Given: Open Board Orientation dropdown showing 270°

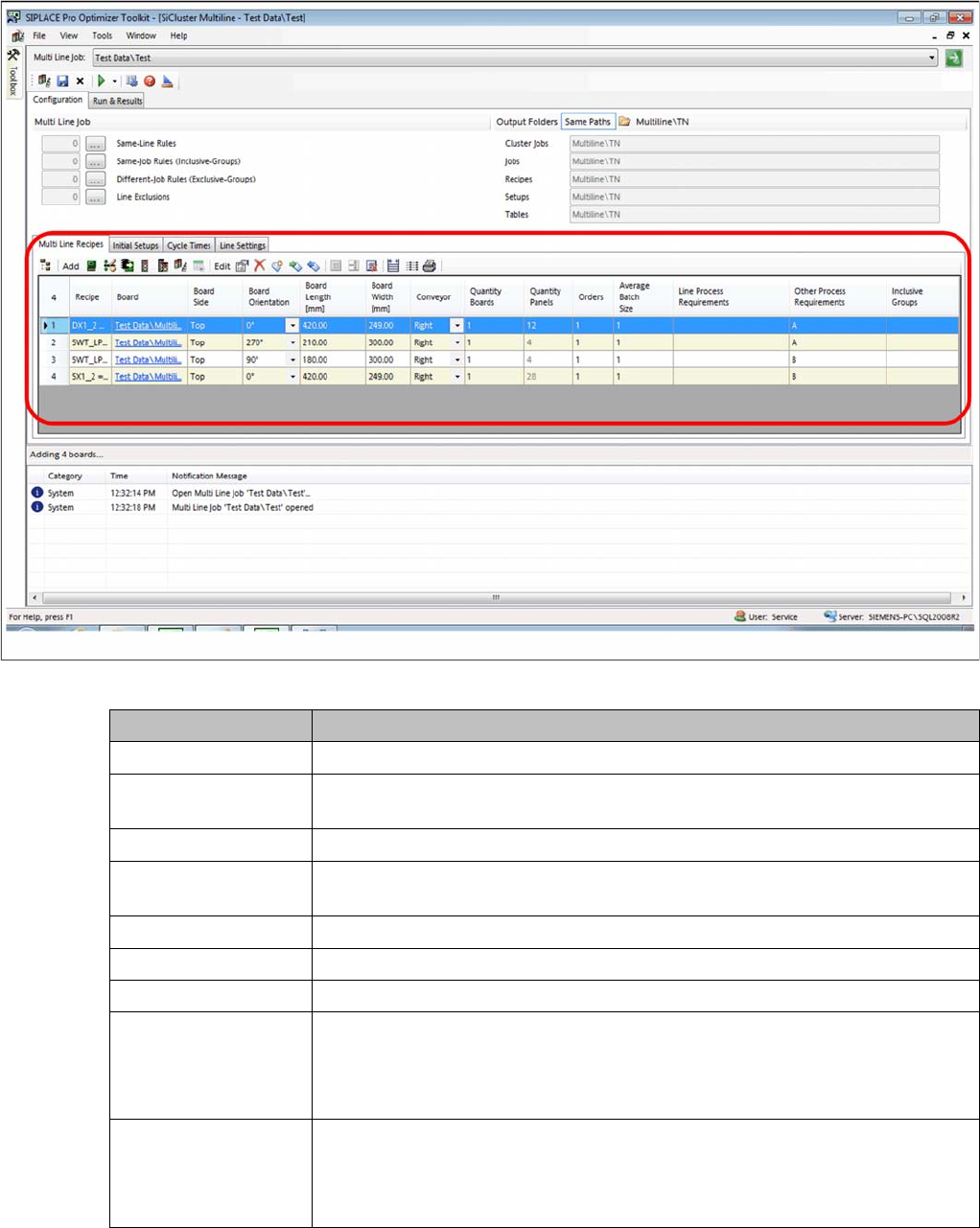Looking at the screenshot, I should (x=292, y=343).
